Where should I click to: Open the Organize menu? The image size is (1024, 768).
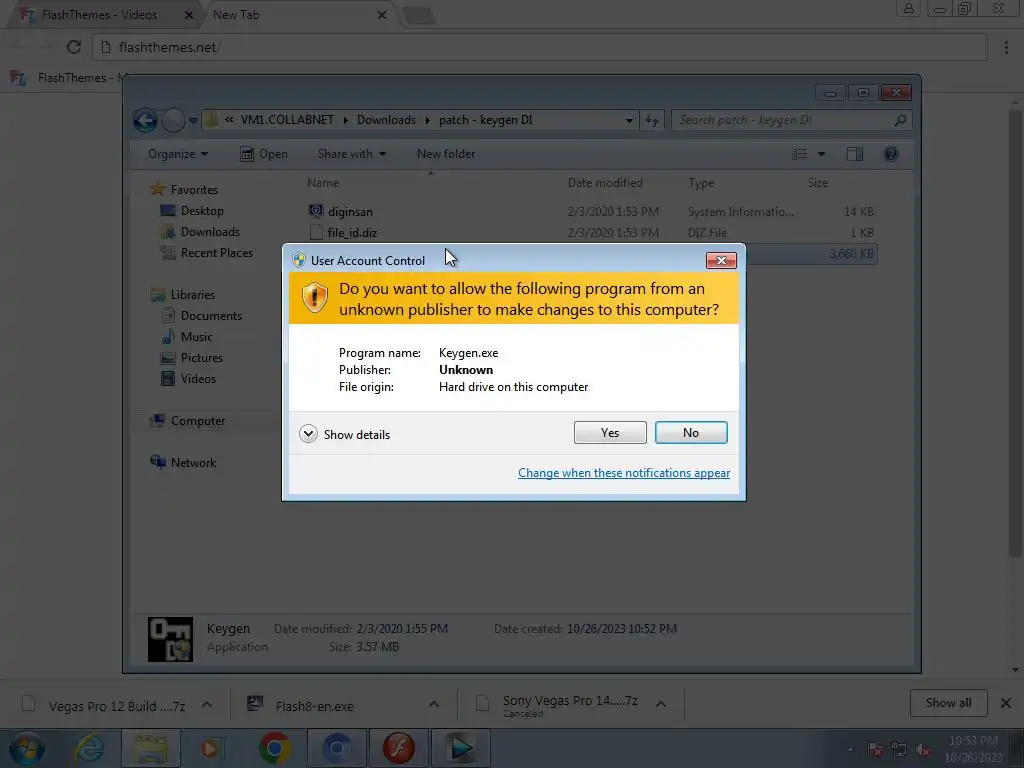[178, 154]
